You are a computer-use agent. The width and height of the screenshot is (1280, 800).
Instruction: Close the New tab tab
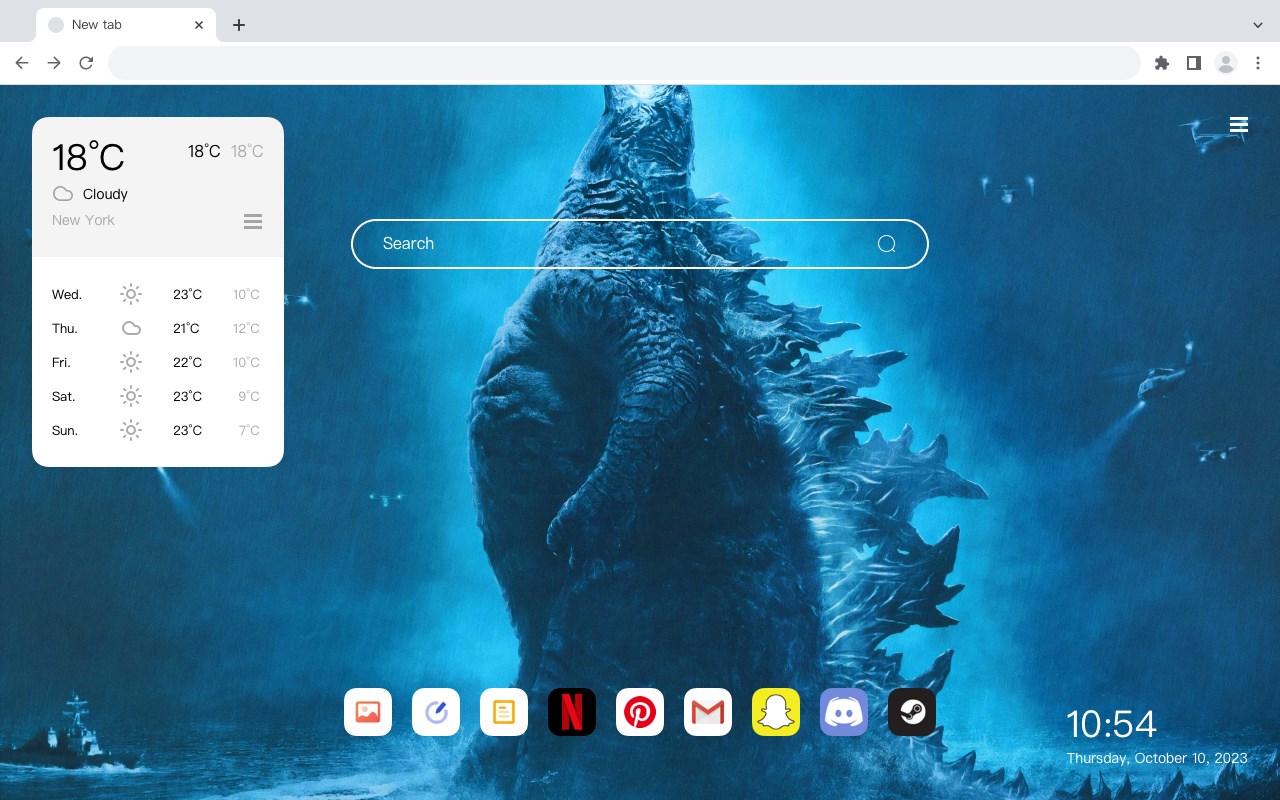click(200, 25)
